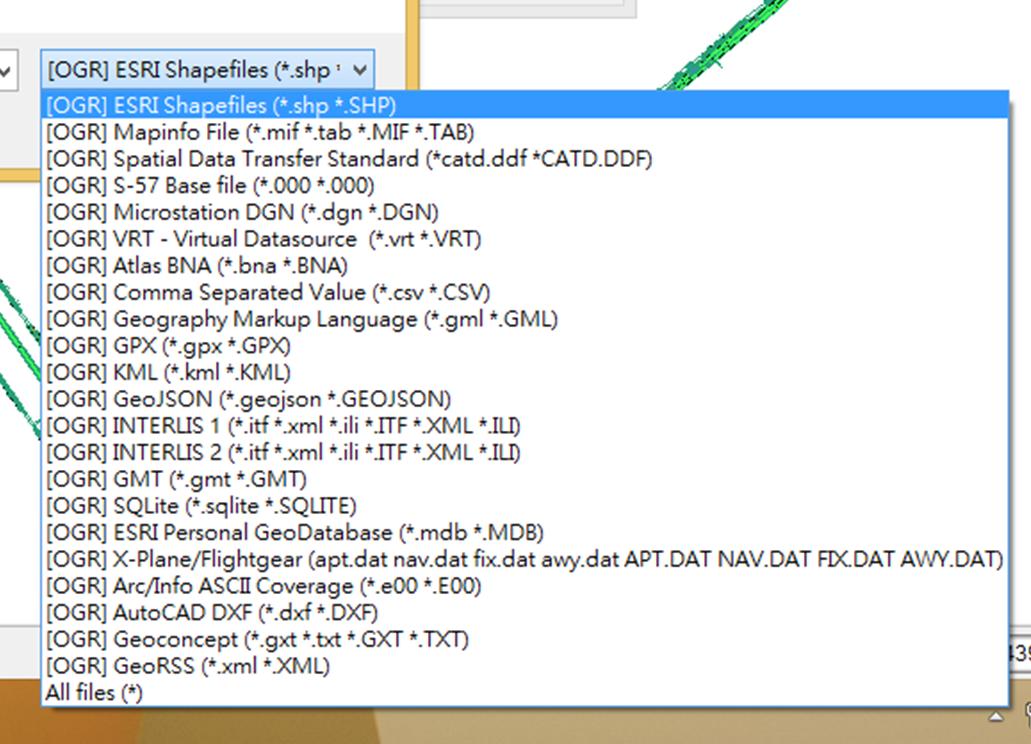Pick S-57 Base file format
This screenshot has height=744, width=1031.
point(525,185)
